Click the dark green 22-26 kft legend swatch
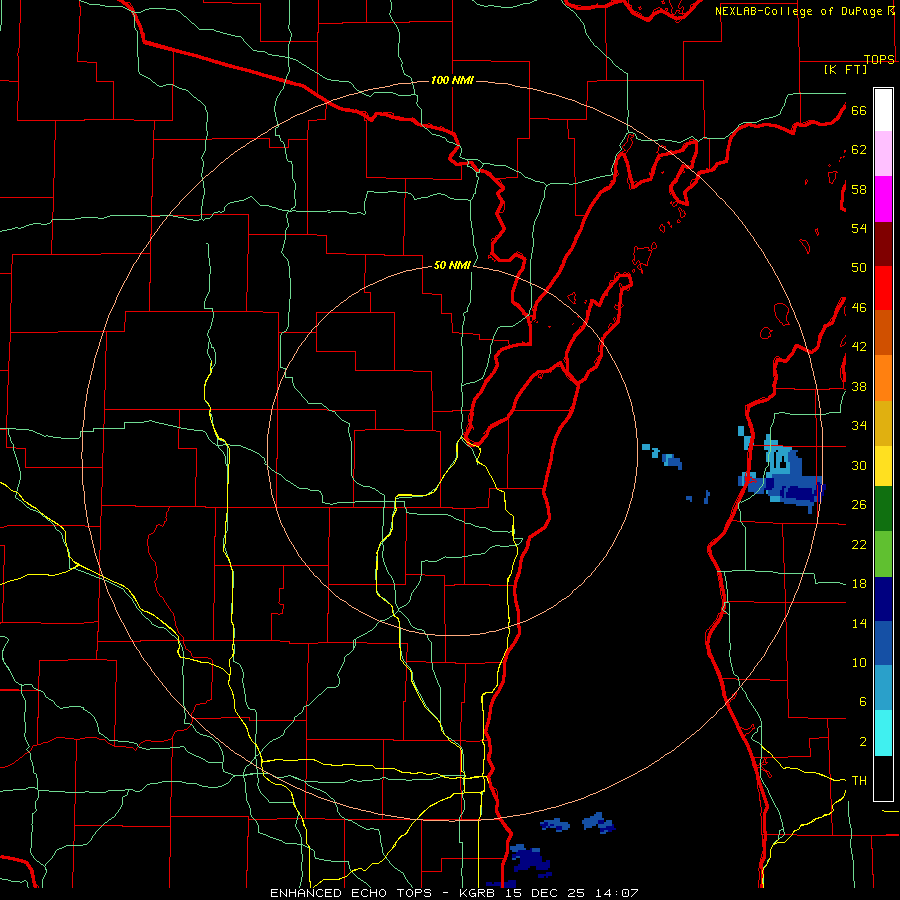900x900 pixels. [x=883, y=509]
